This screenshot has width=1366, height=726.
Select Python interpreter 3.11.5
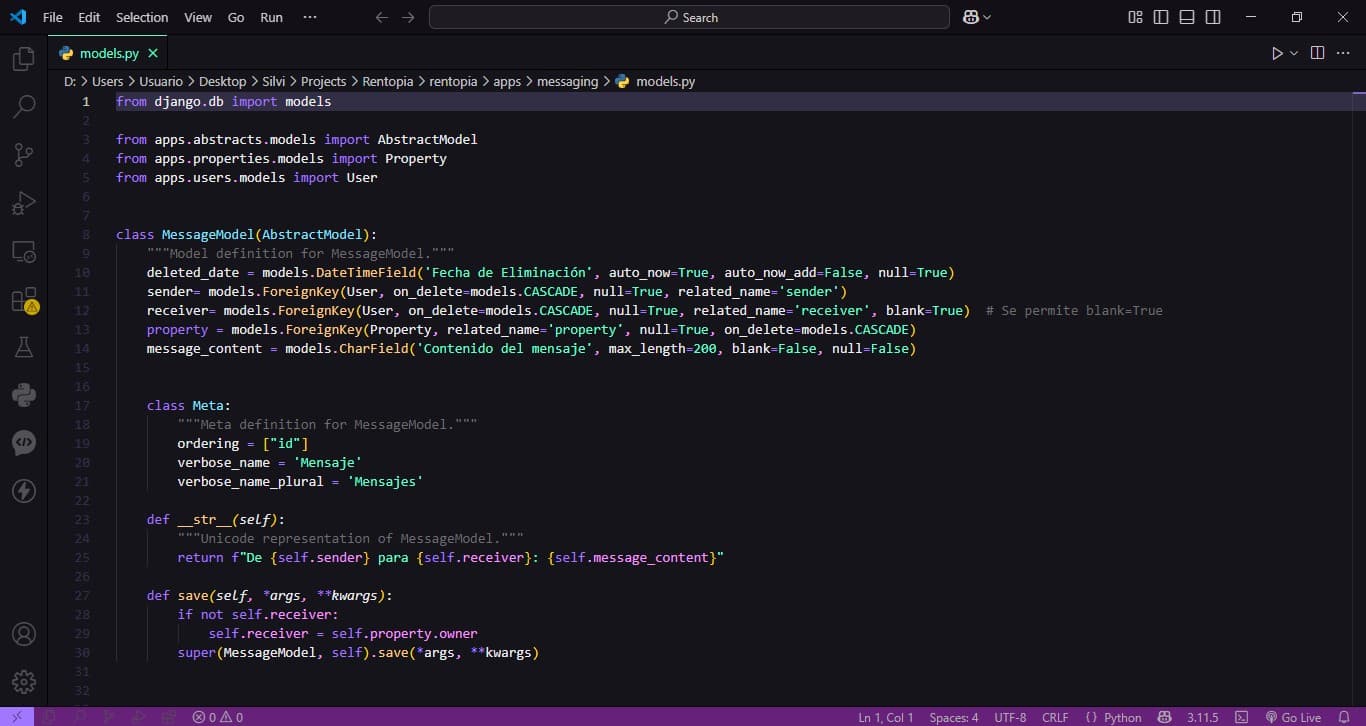pyautogui.click(x=1202, y=717)
